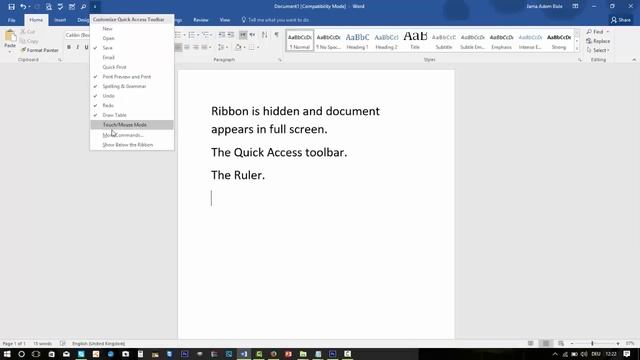The width and height of the screenshot is (640, 360).
Task: Click the Shading paint bucket icon
Action: (x=238, y=47)
